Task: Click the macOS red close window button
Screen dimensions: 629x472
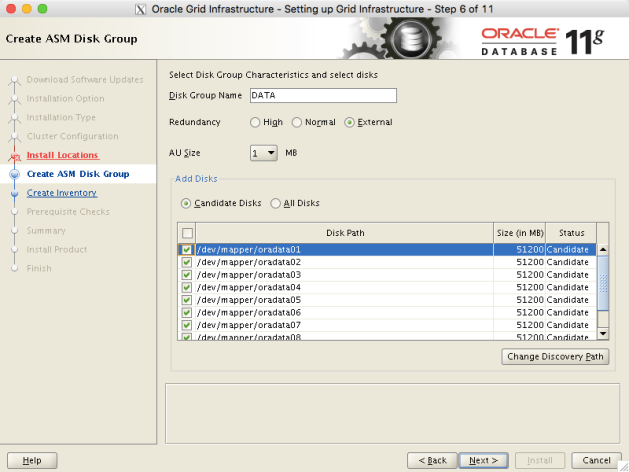Action: 11,8
